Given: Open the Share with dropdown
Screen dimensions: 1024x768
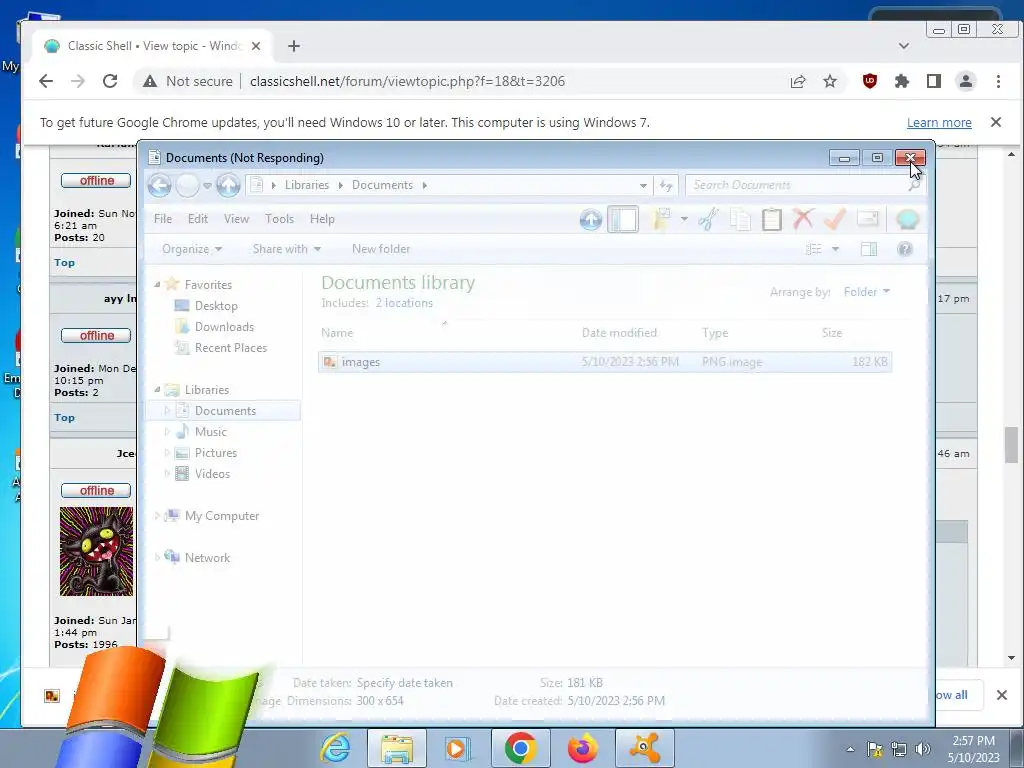Looking at the screenshot, I should click(x=287, y=249).
